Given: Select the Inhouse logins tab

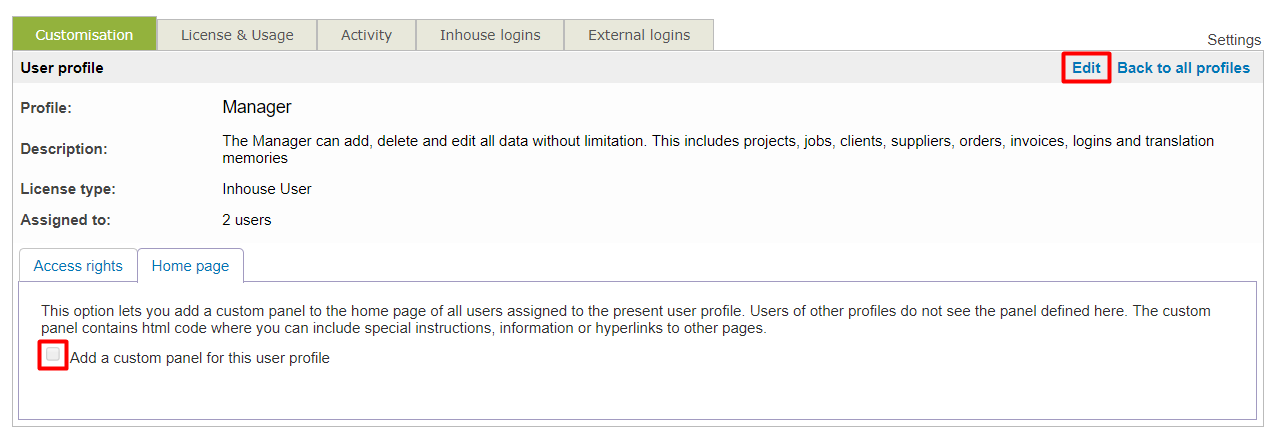Looking at the screenshot, I should coord(490,35).
